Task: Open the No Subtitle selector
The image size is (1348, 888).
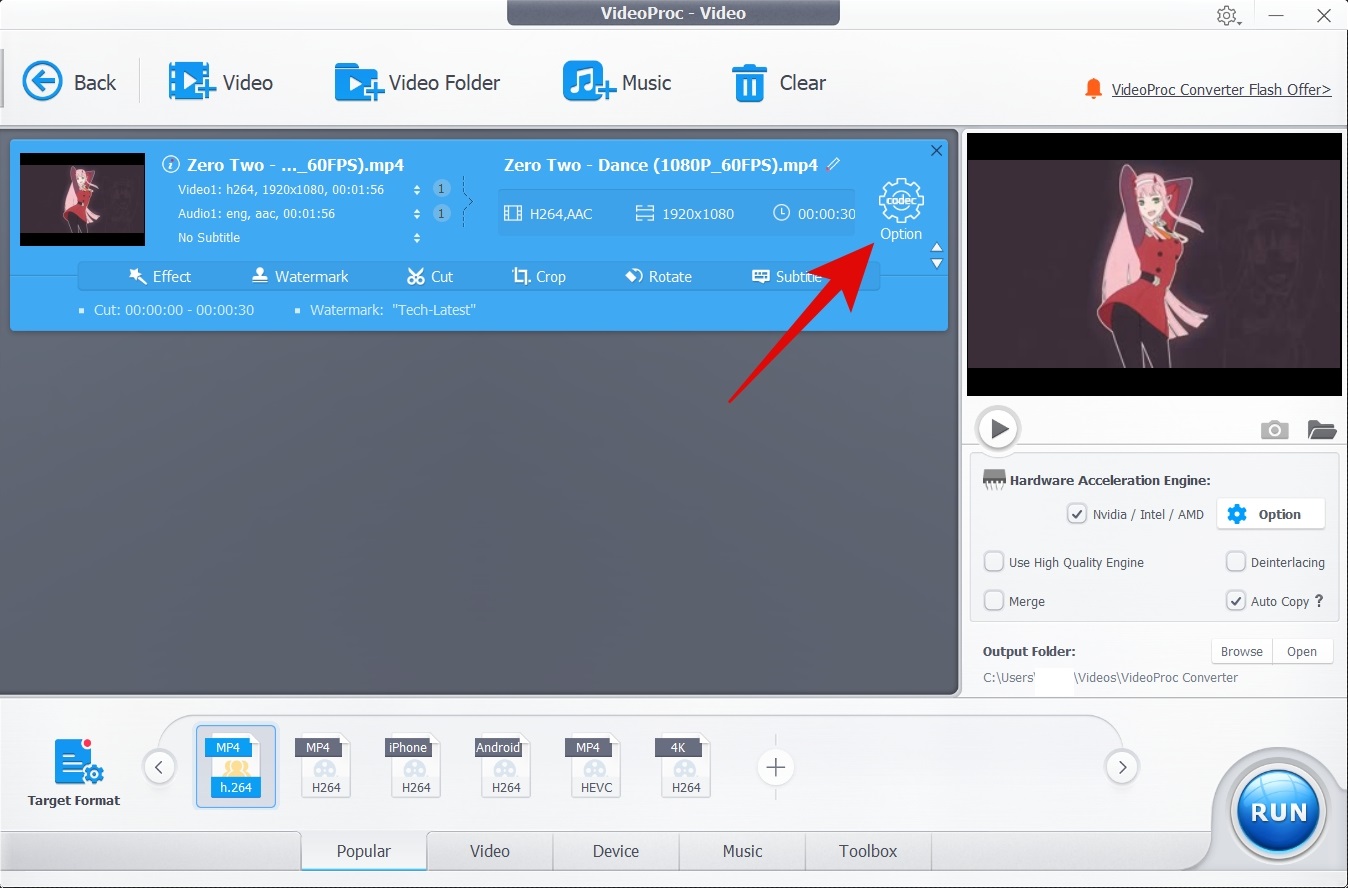Action: click(x=417, y=237)
